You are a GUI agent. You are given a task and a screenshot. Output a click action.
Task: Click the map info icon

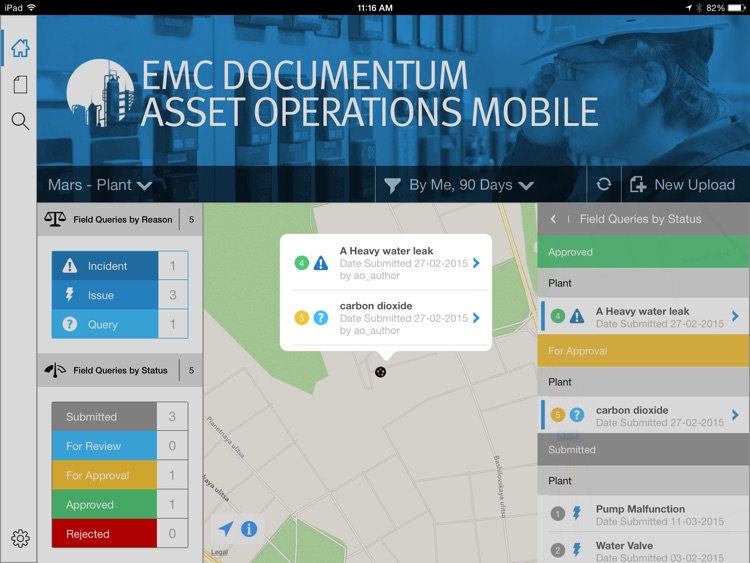(x=249, y=529)
